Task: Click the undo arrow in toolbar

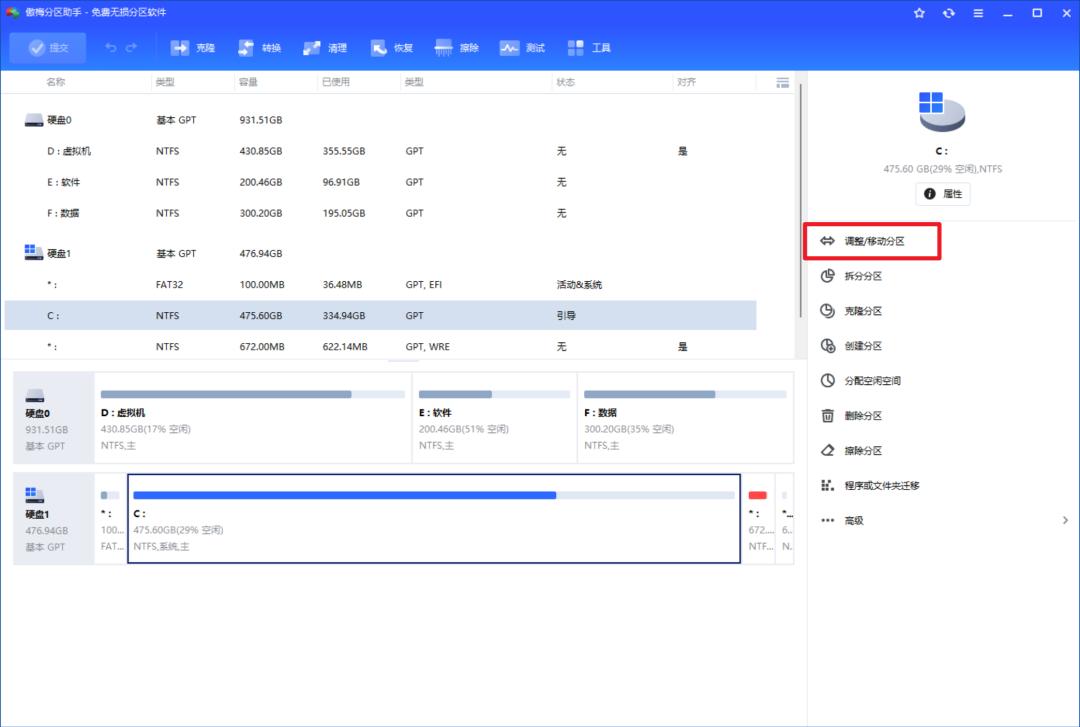Action: tap(110, 48)
